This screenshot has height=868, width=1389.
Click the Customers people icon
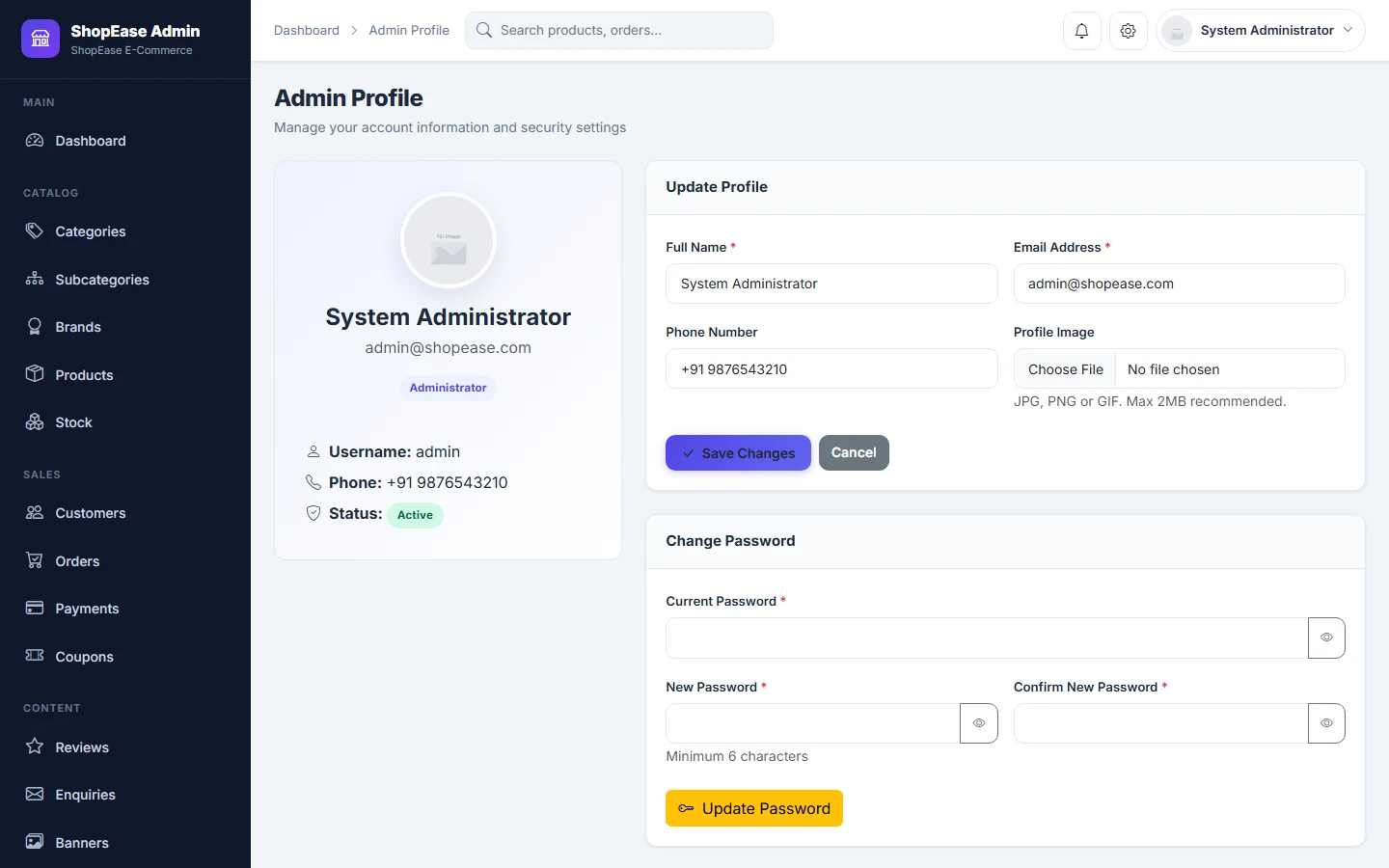35,513
